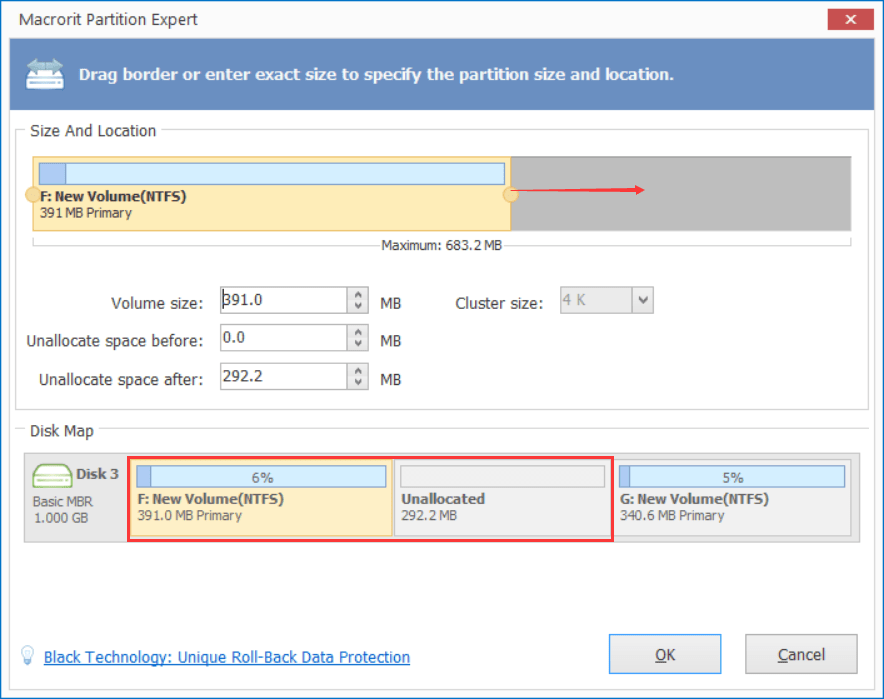884x699 pixels.
Task: Increase Volume size with the up arrow
Action: [x=358, y=294]
